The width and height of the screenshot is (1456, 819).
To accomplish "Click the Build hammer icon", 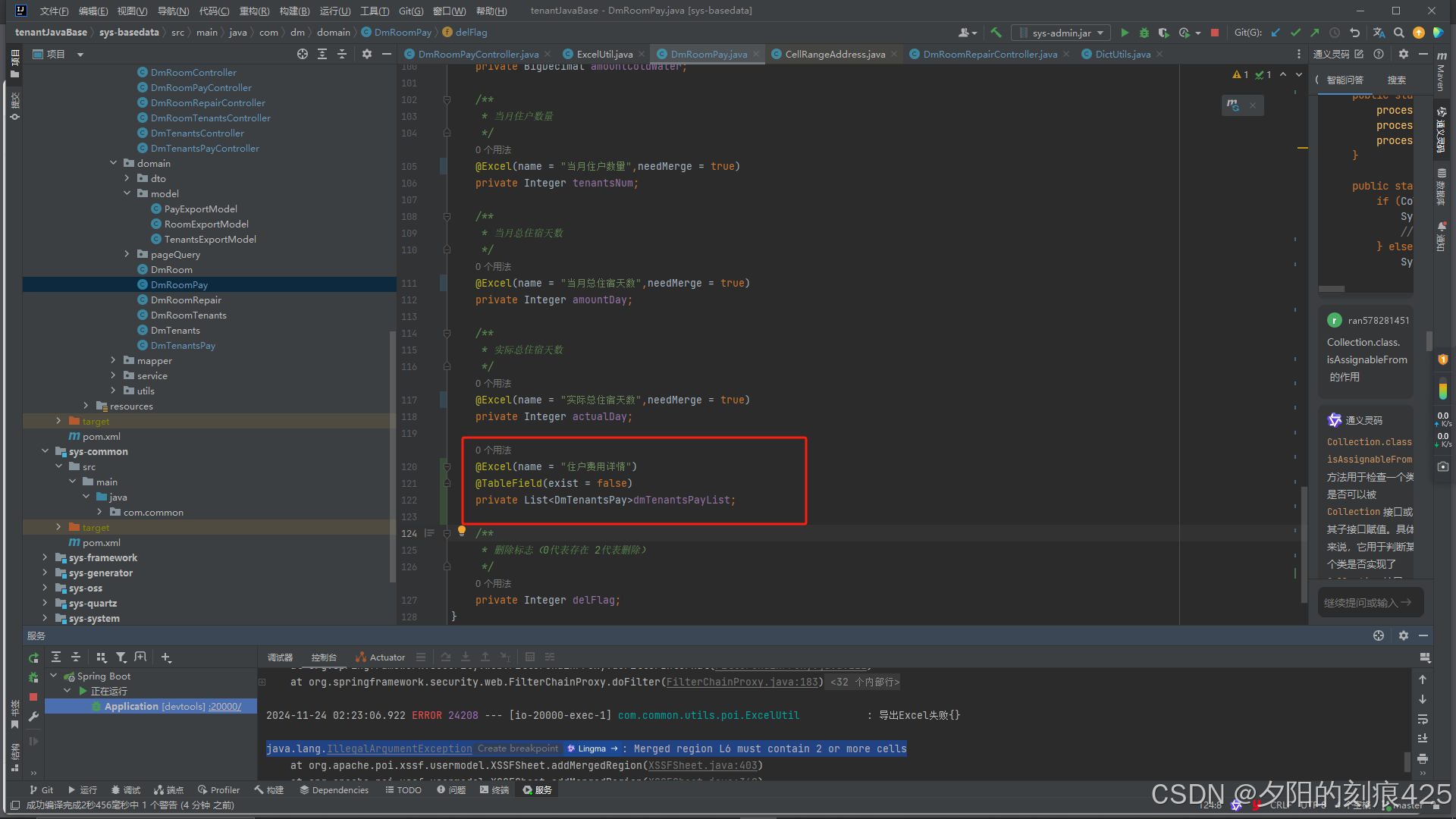I will click(x=996, y=33).
